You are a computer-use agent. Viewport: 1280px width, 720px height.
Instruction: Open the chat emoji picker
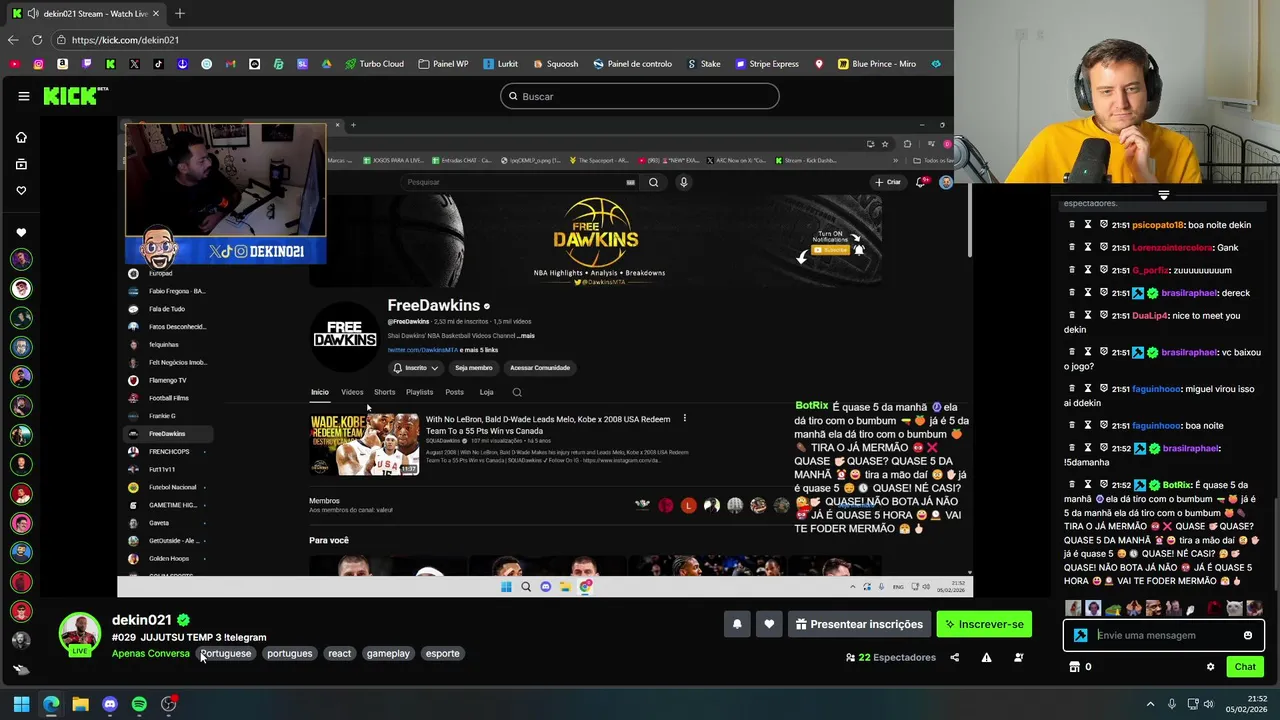1248,635
